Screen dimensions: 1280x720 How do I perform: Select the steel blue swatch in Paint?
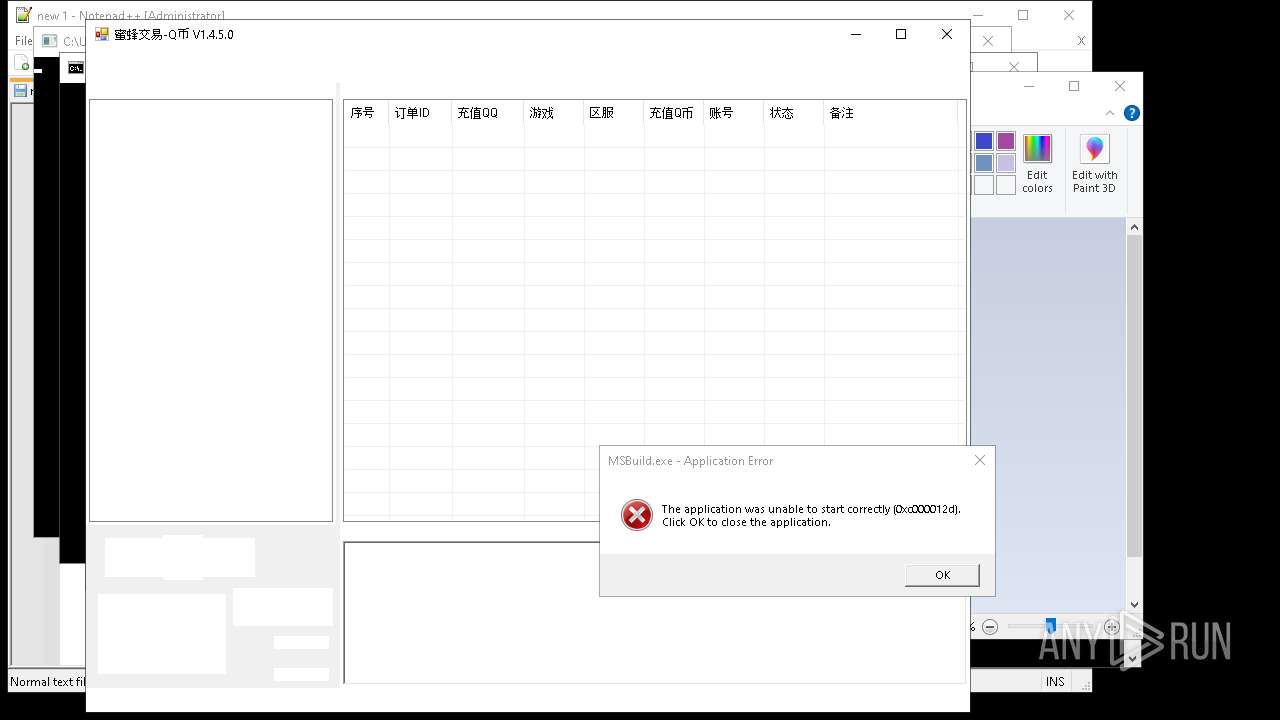[x=984, y=163]
